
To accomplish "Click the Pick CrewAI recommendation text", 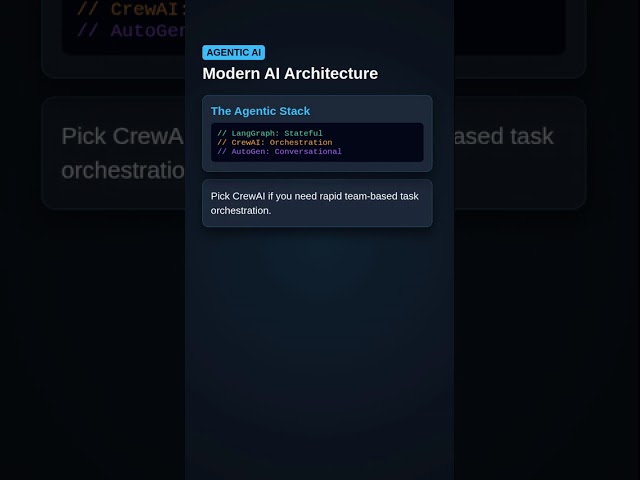I will click(315, 203).
